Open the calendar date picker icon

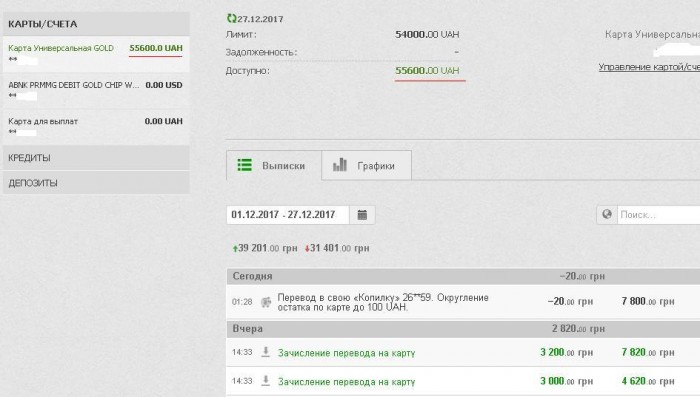point(362,215)
